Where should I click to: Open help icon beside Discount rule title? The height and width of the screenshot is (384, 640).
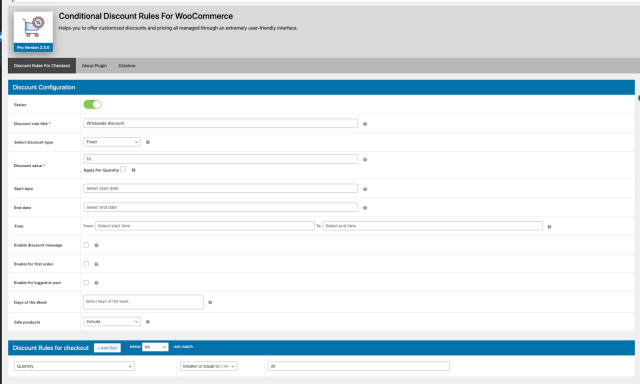point(365,124)
